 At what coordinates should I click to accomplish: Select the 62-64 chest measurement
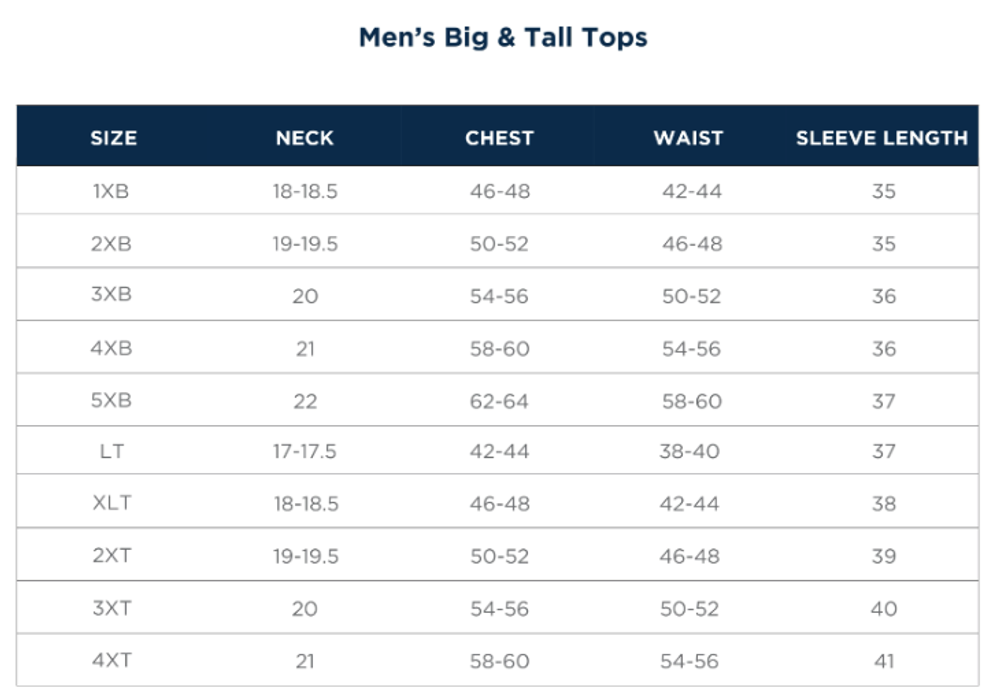pos(499,400)
